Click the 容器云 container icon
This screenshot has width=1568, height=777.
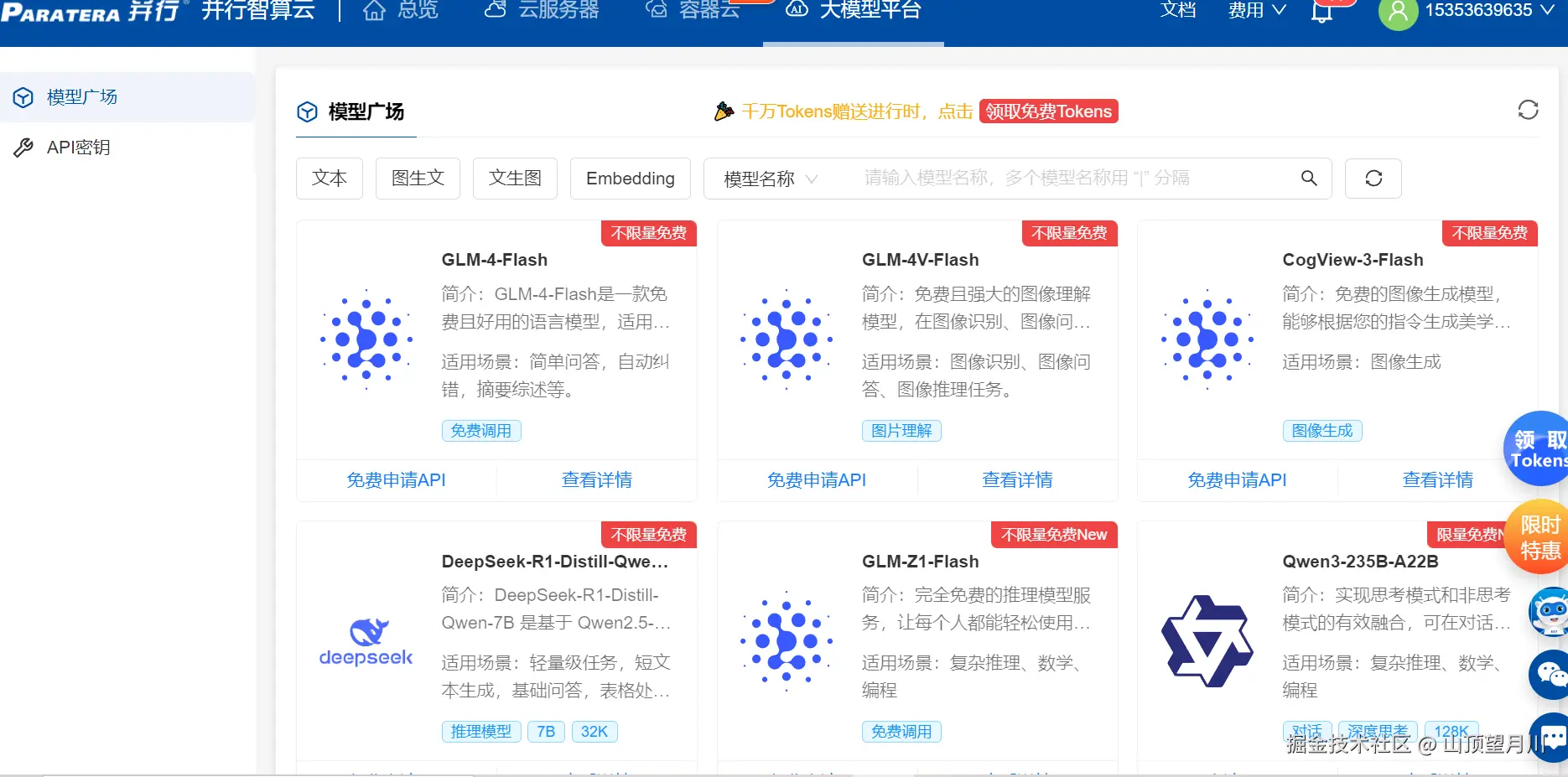click(656, 9)
